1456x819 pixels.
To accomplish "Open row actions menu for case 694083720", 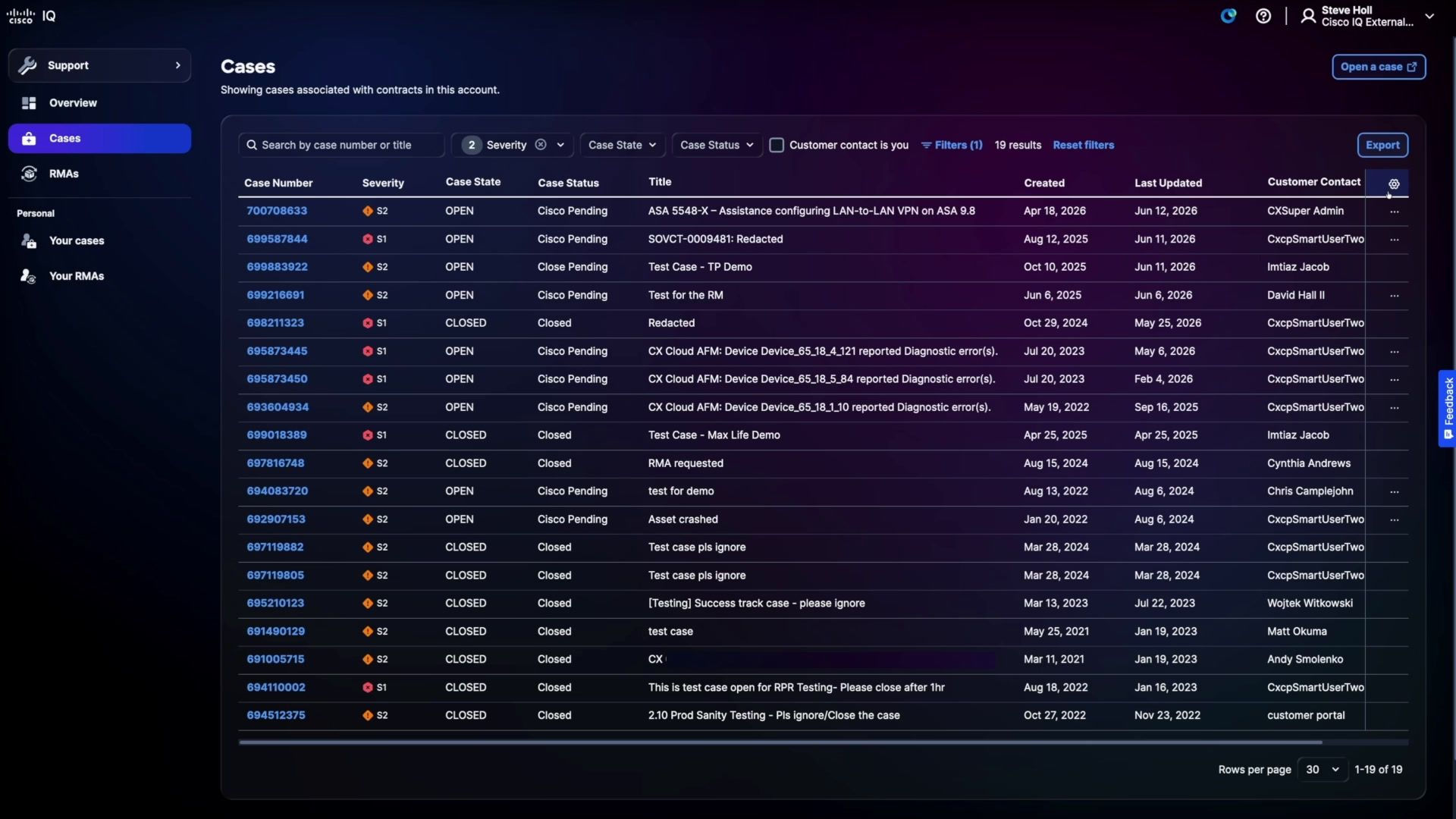I will [1395, 492].
